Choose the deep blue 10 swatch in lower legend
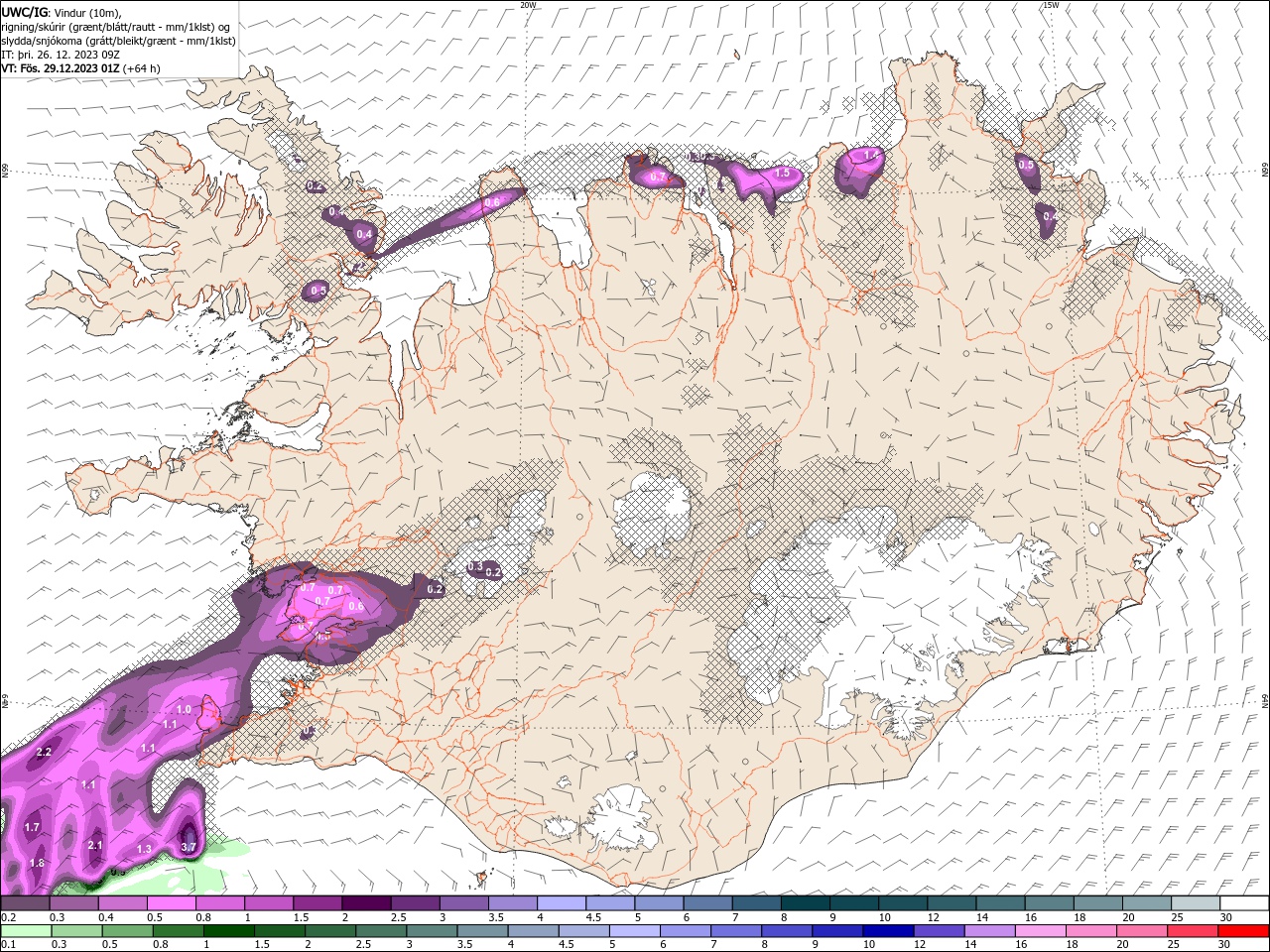Viewport: 1270px width, 952px height. 888,931
